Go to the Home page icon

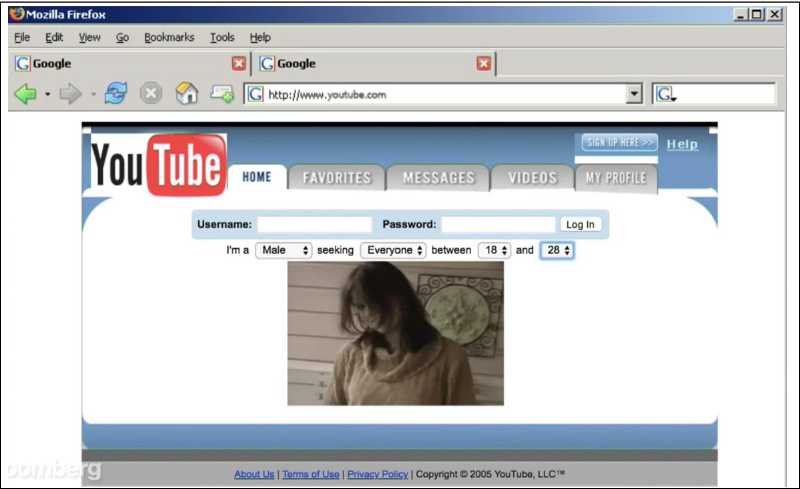click(187, 93)
